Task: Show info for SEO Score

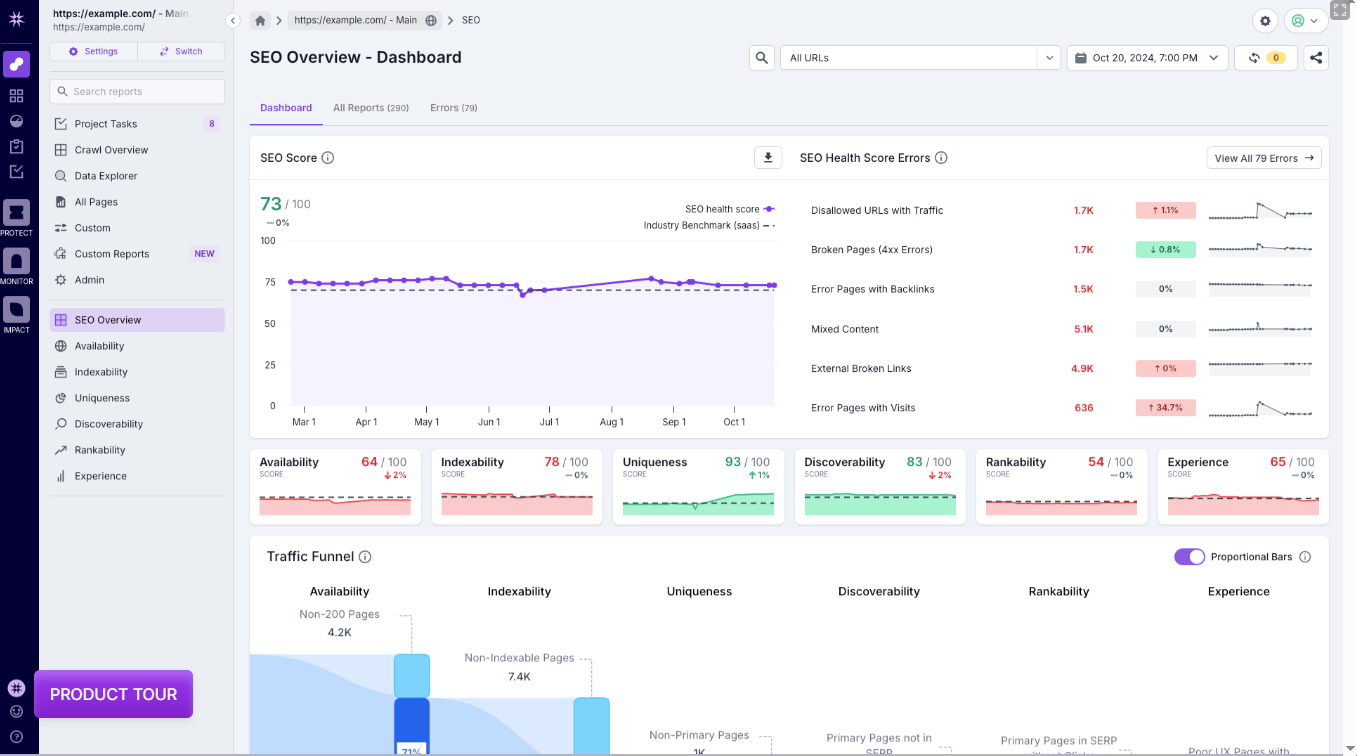Action: pos(328,158)
